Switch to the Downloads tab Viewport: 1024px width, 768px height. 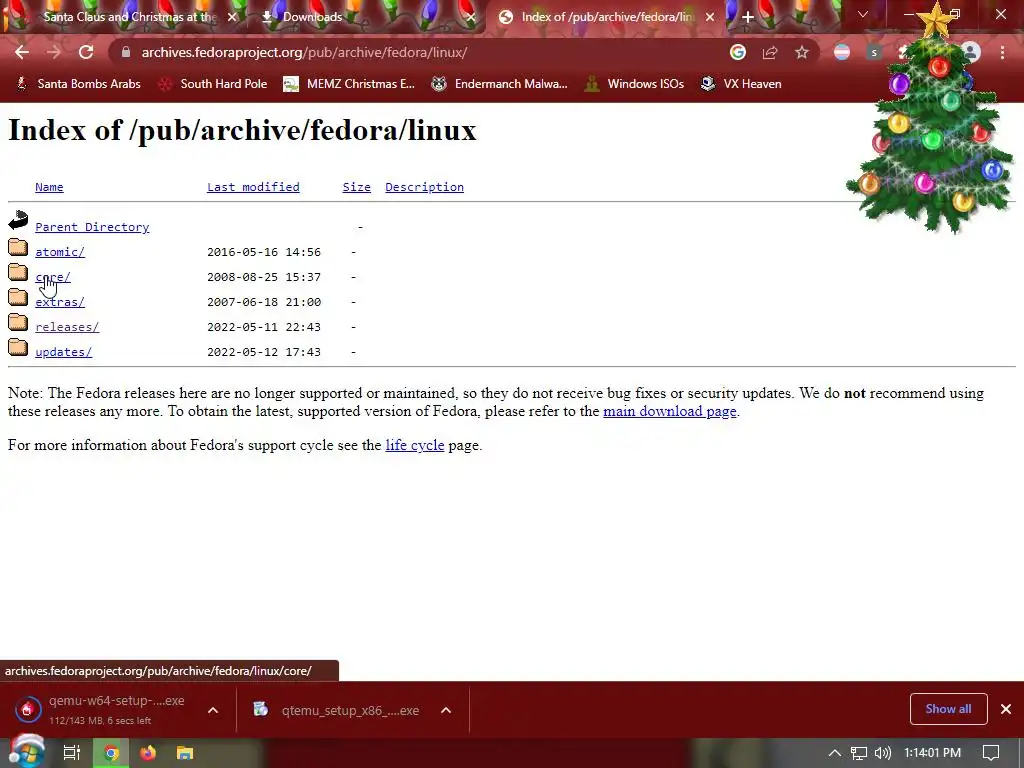(x=366, y=17)
